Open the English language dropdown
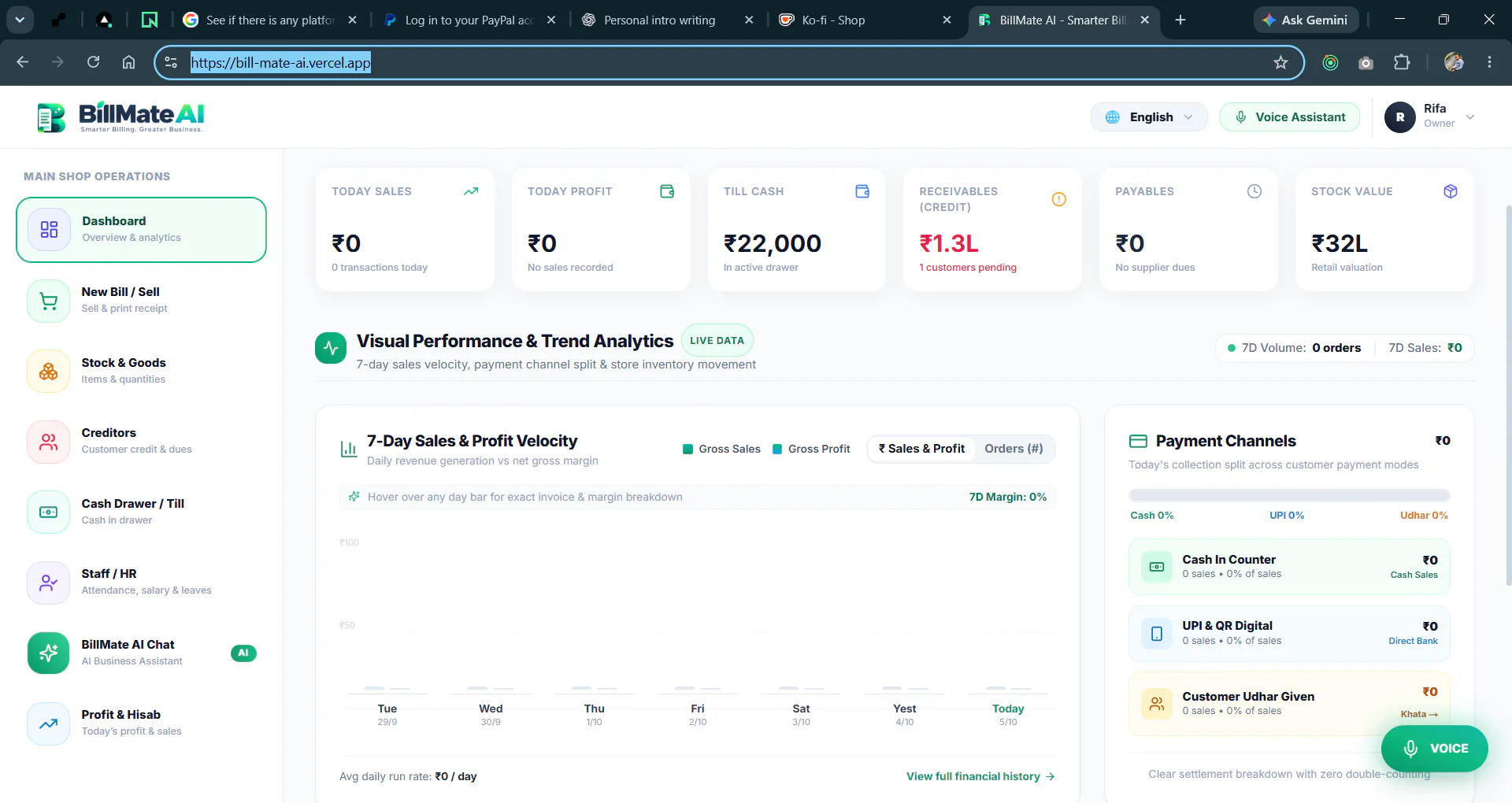The width and height of the screenshot is (1512, 803). (1149, 117)
